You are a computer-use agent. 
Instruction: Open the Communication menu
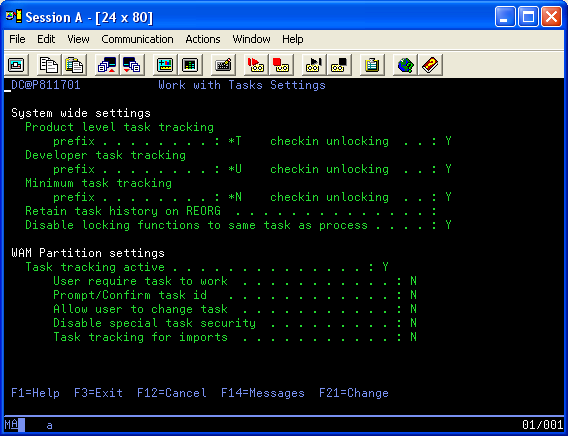click(137, 39)
